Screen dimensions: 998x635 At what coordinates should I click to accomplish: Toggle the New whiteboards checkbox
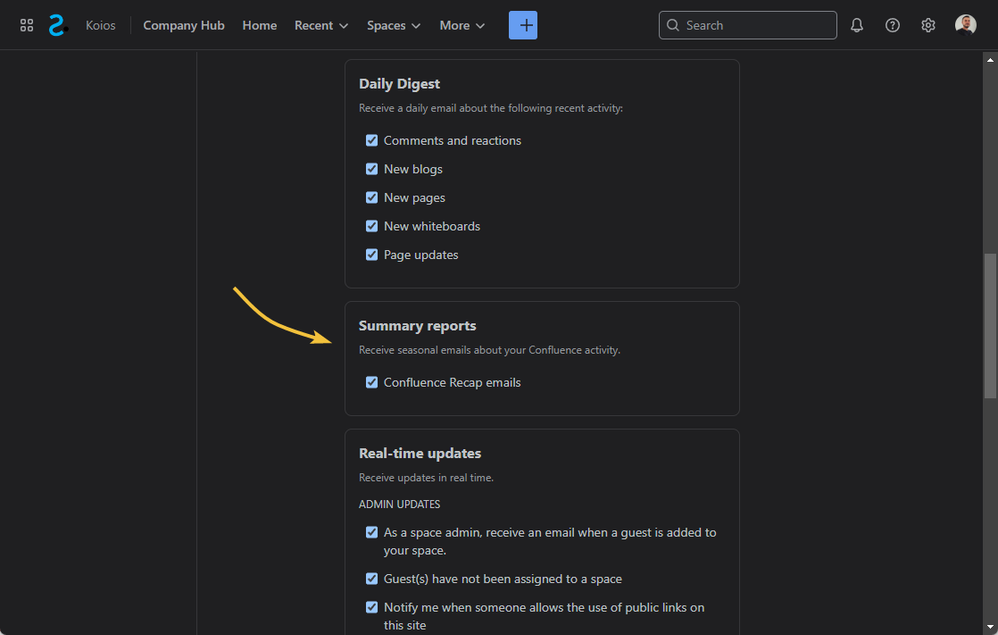372,227
